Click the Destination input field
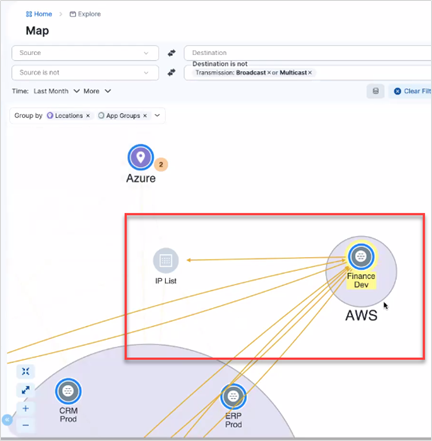Image resolution: width=432 pixels, height=441 pixels. [x=308, y=53]
